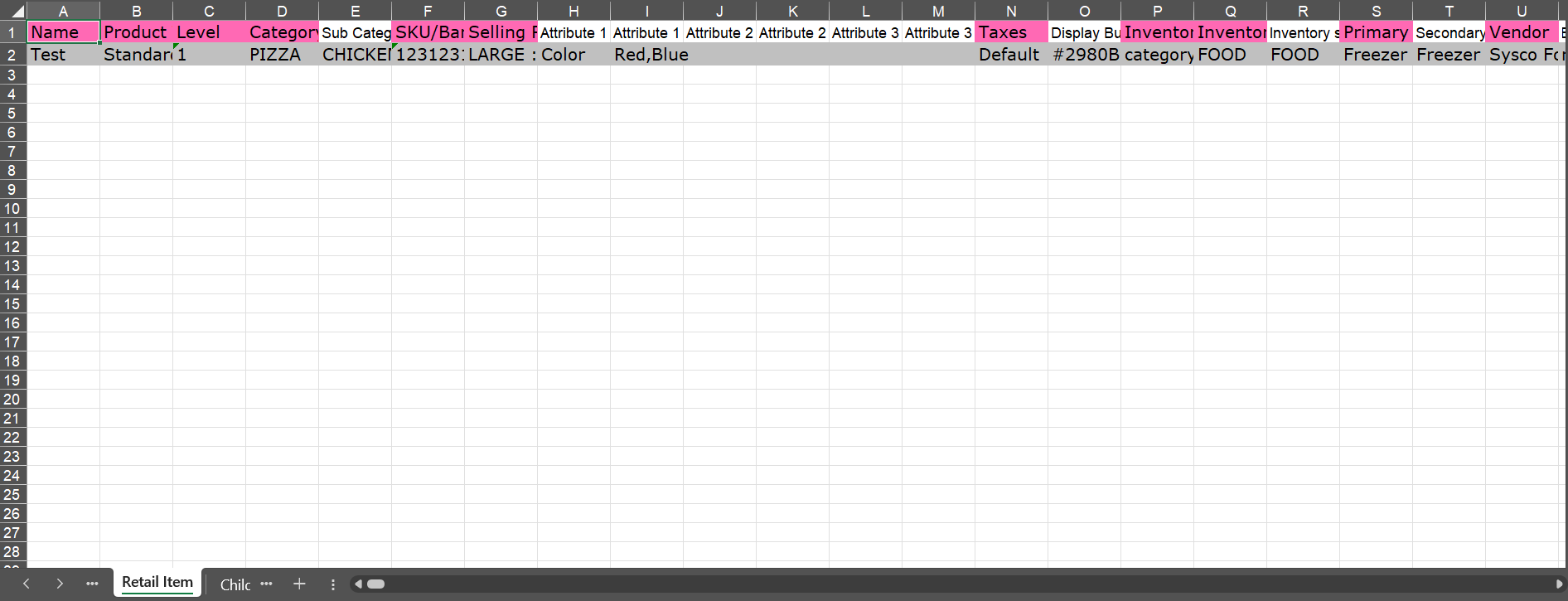Add a new sheet with plus icon

(x=299, y=584)
